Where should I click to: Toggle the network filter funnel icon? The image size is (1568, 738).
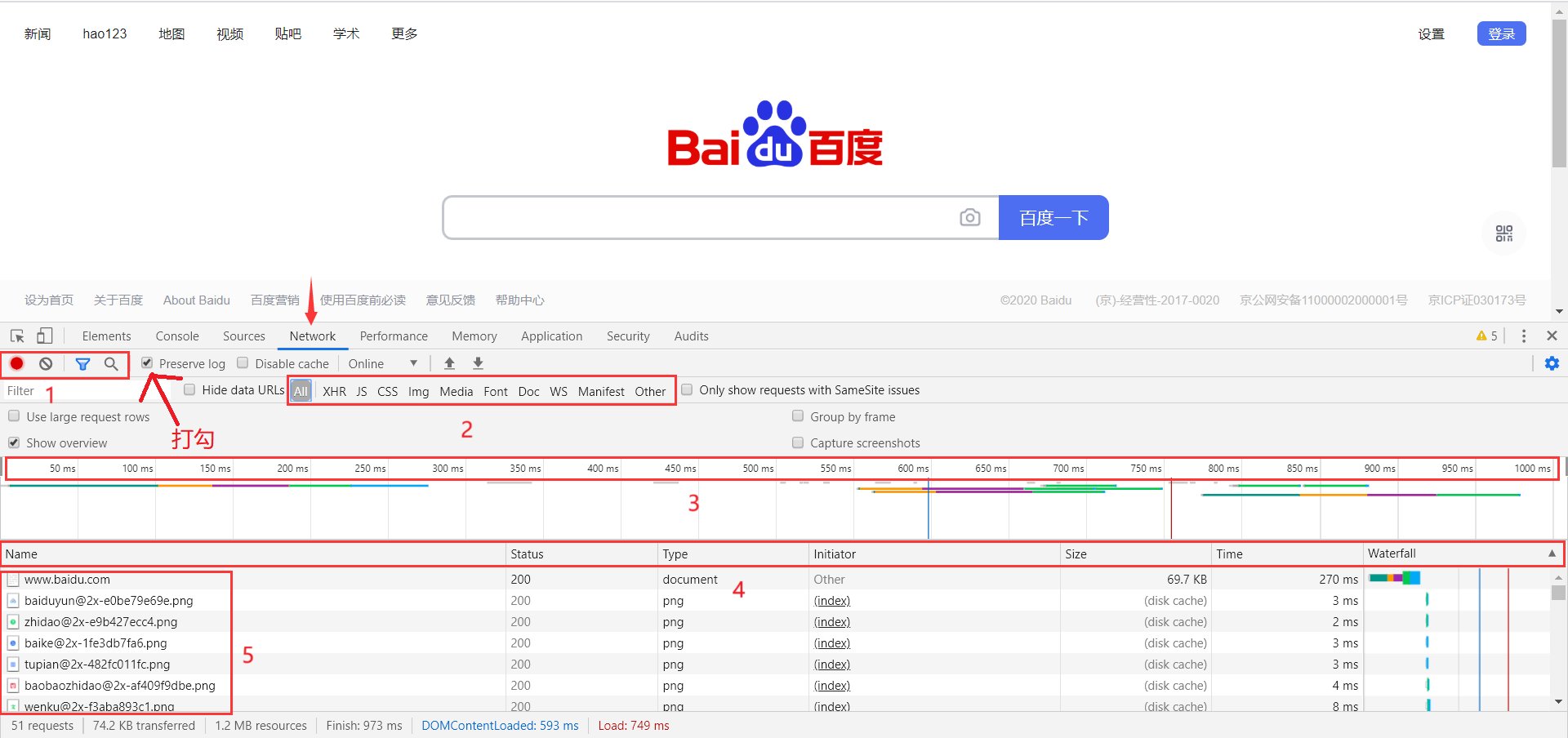[82, 364]
